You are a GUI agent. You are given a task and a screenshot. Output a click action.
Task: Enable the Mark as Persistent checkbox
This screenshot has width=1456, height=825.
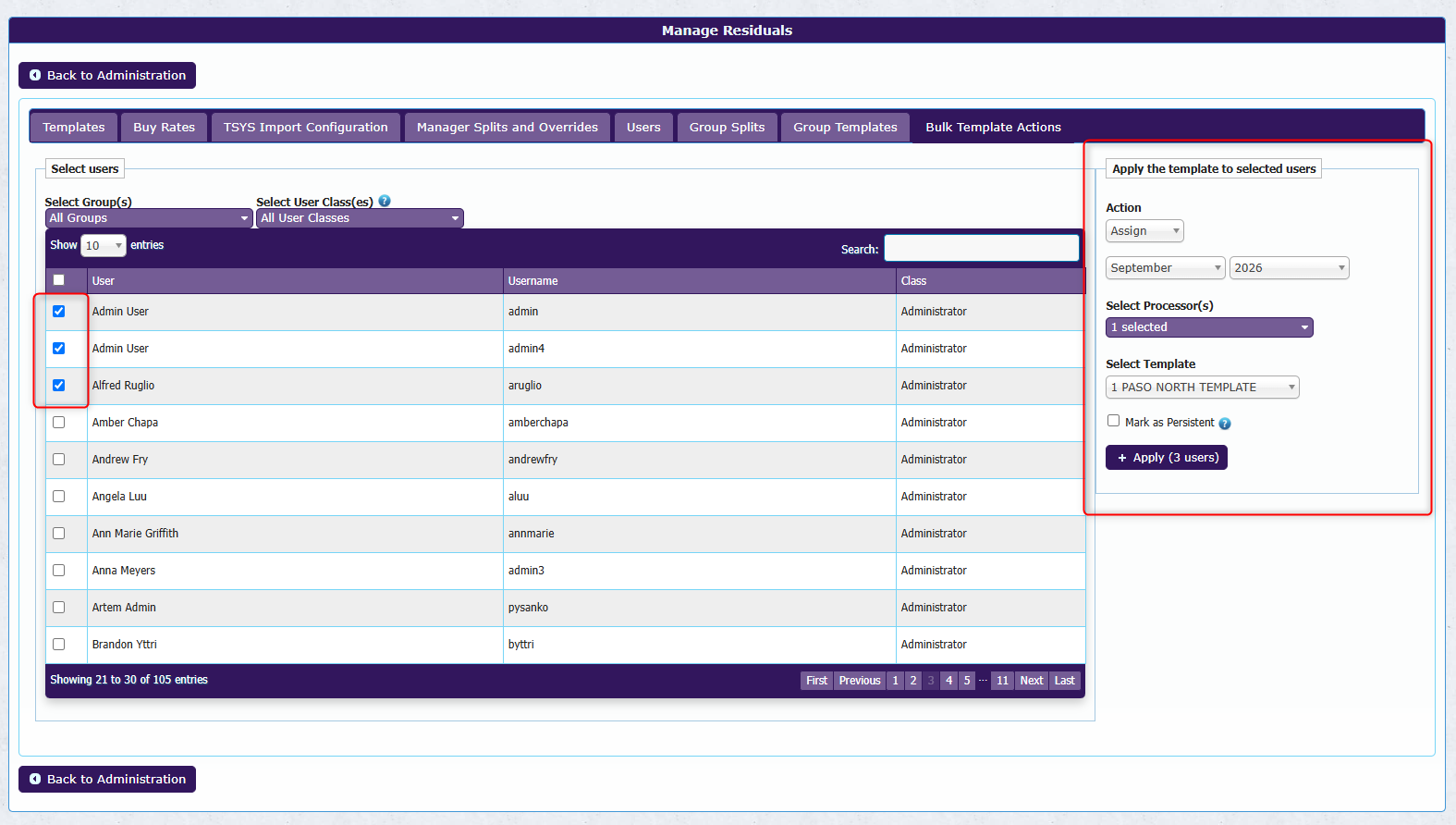tap(1114, 421)
